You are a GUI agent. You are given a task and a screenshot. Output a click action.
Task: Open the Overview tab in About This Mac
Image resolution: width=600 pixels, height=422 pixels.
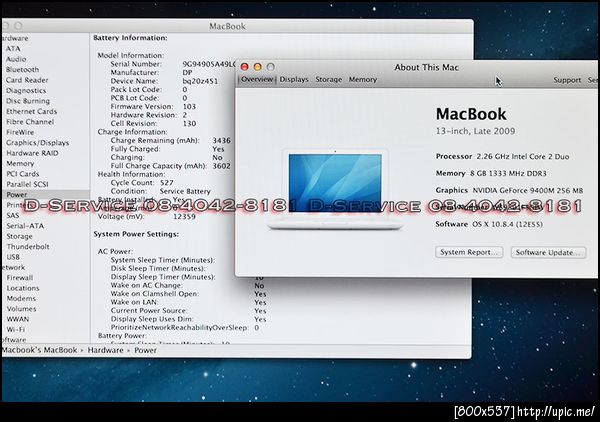[257, 79]
